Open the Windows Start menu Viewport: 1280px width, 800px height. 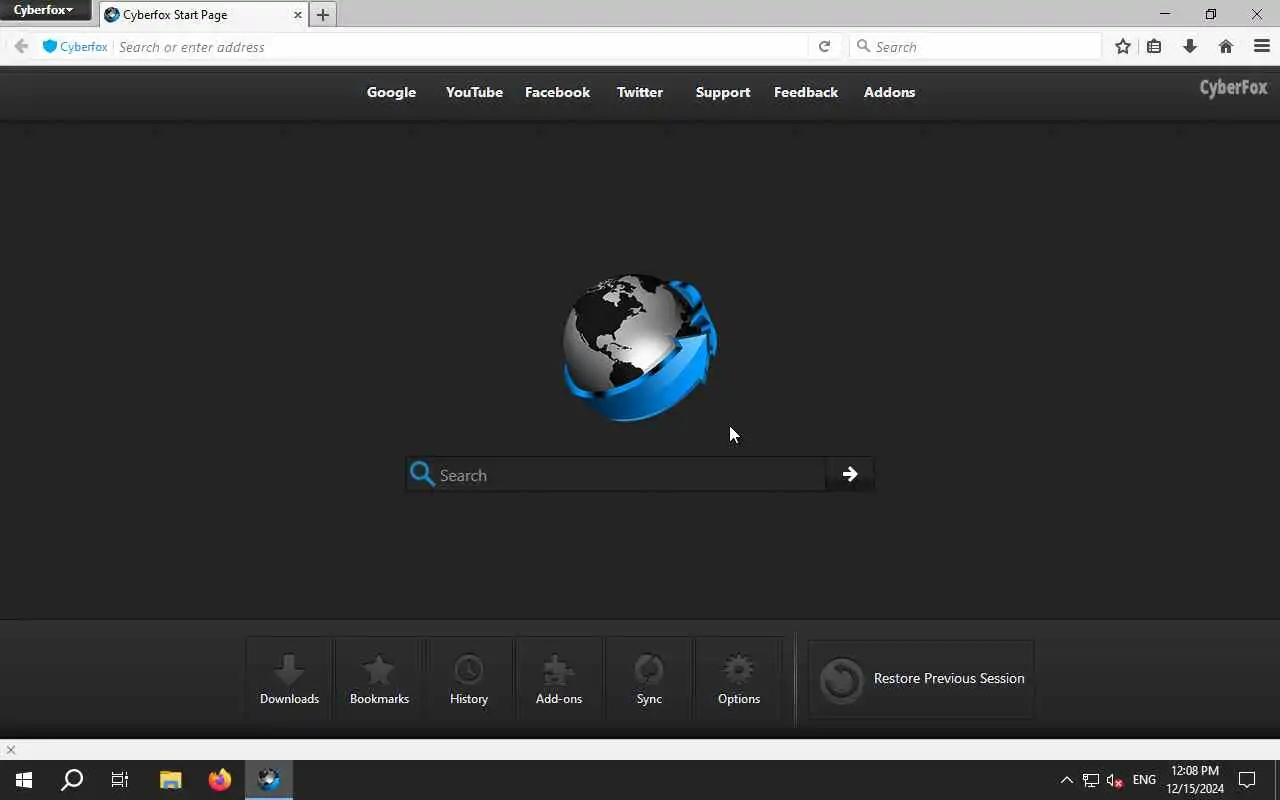(24, 780)
